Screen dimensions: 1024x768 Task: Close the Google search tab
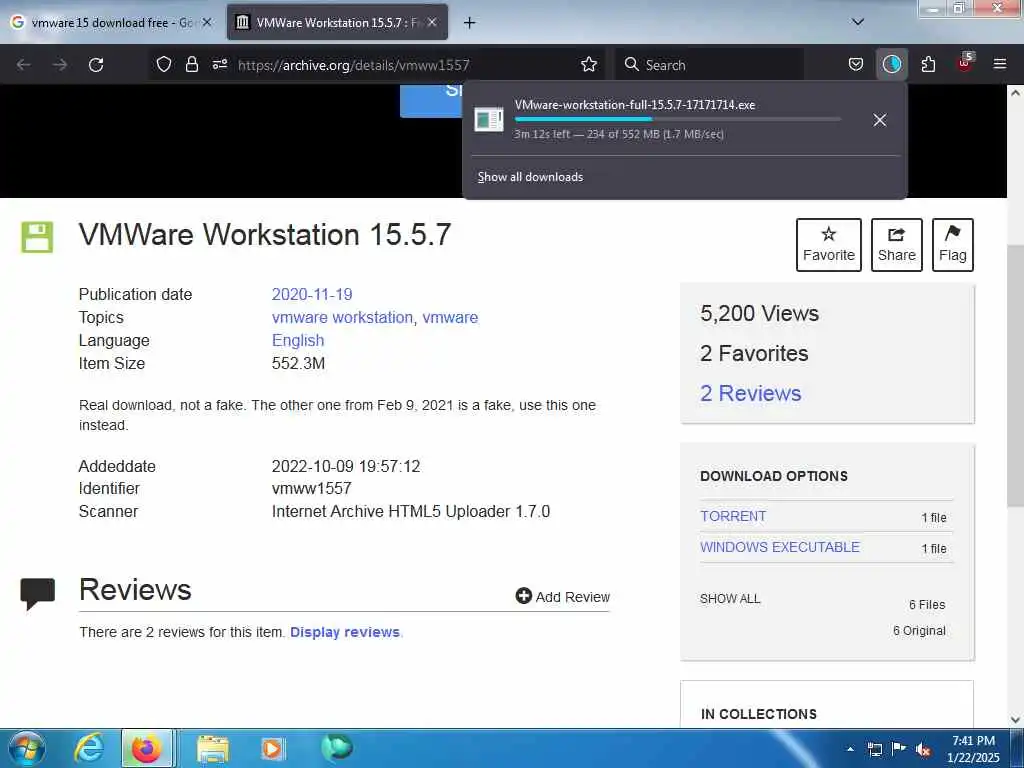[207, 22]
